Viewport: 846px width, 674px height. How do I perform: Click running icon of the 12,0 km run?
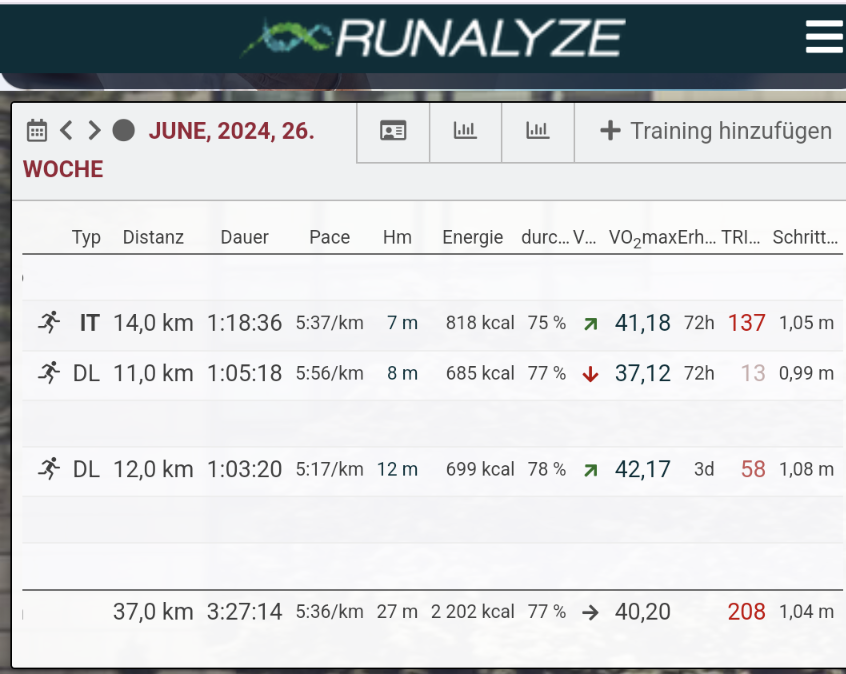pyautogui.click(x=48, y=469)
